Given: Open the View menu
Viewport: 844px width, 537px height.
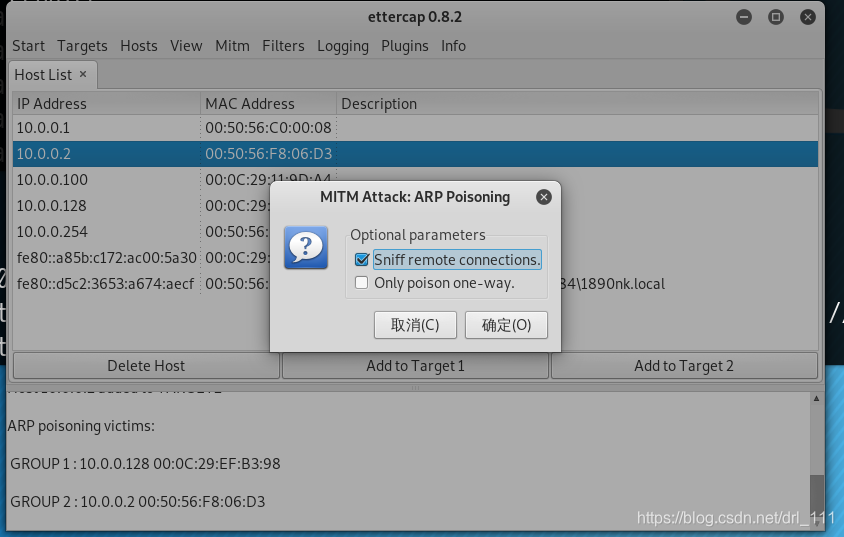Looking at the screenshot, I should (x=186, y=46).
